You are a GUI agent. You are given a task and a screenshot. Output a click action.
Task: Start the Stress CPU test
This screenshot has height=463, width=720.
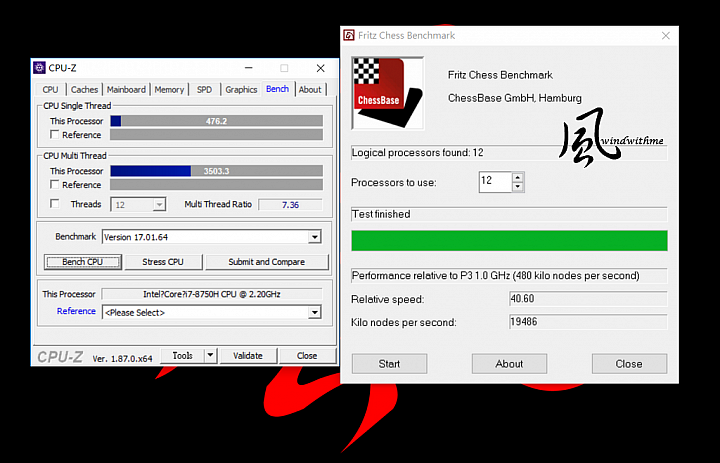163,262
